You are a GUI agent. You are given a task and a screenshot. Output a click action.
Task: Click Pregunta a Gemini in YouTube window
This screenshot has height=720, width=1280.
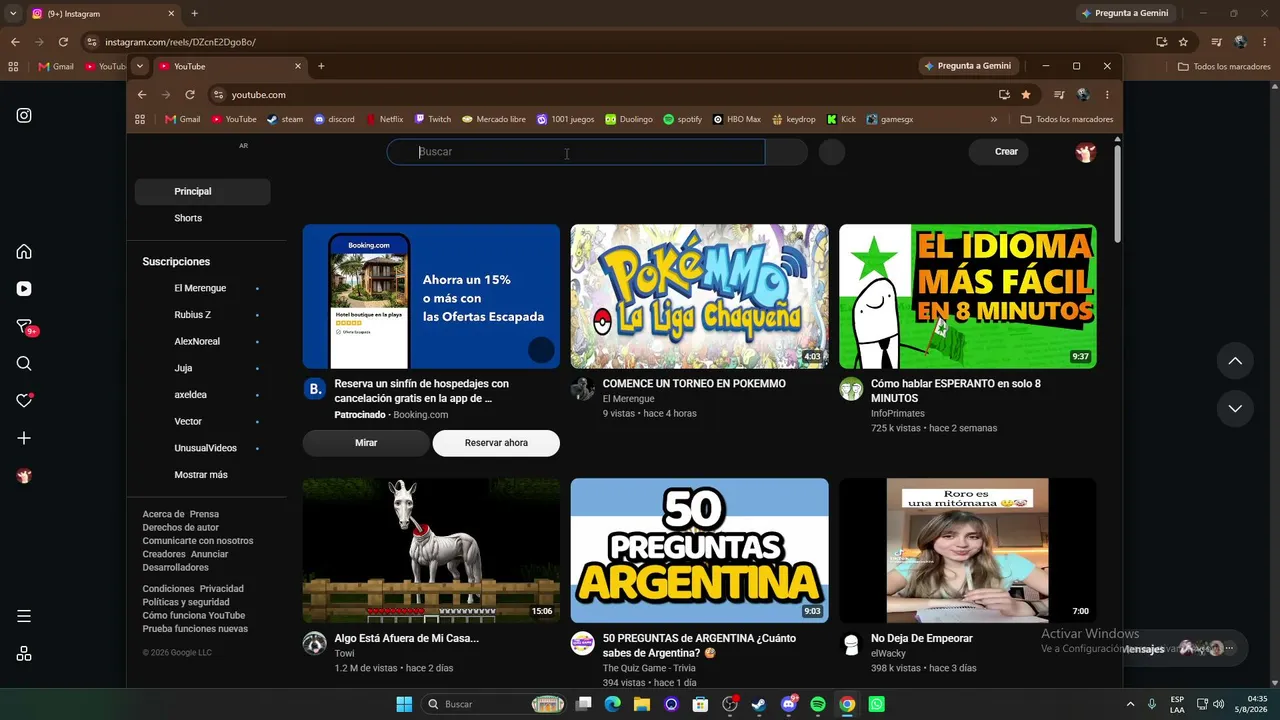pos(967,66)
